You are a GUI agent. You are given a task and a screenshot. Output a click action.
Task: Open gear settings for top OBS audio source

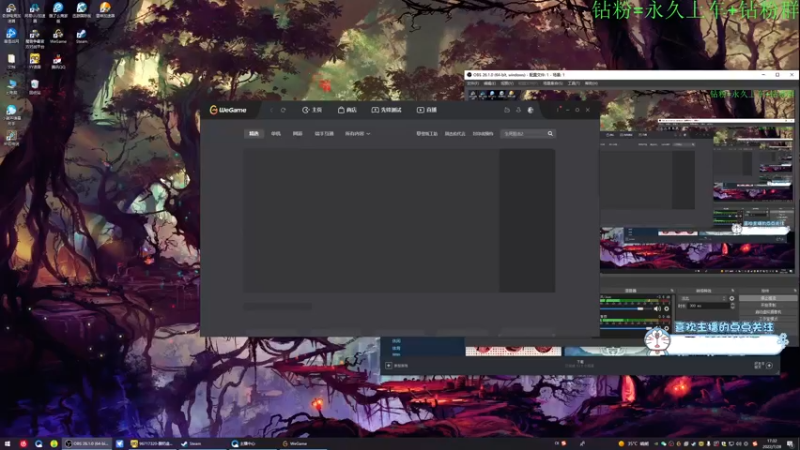coord(666,309)
